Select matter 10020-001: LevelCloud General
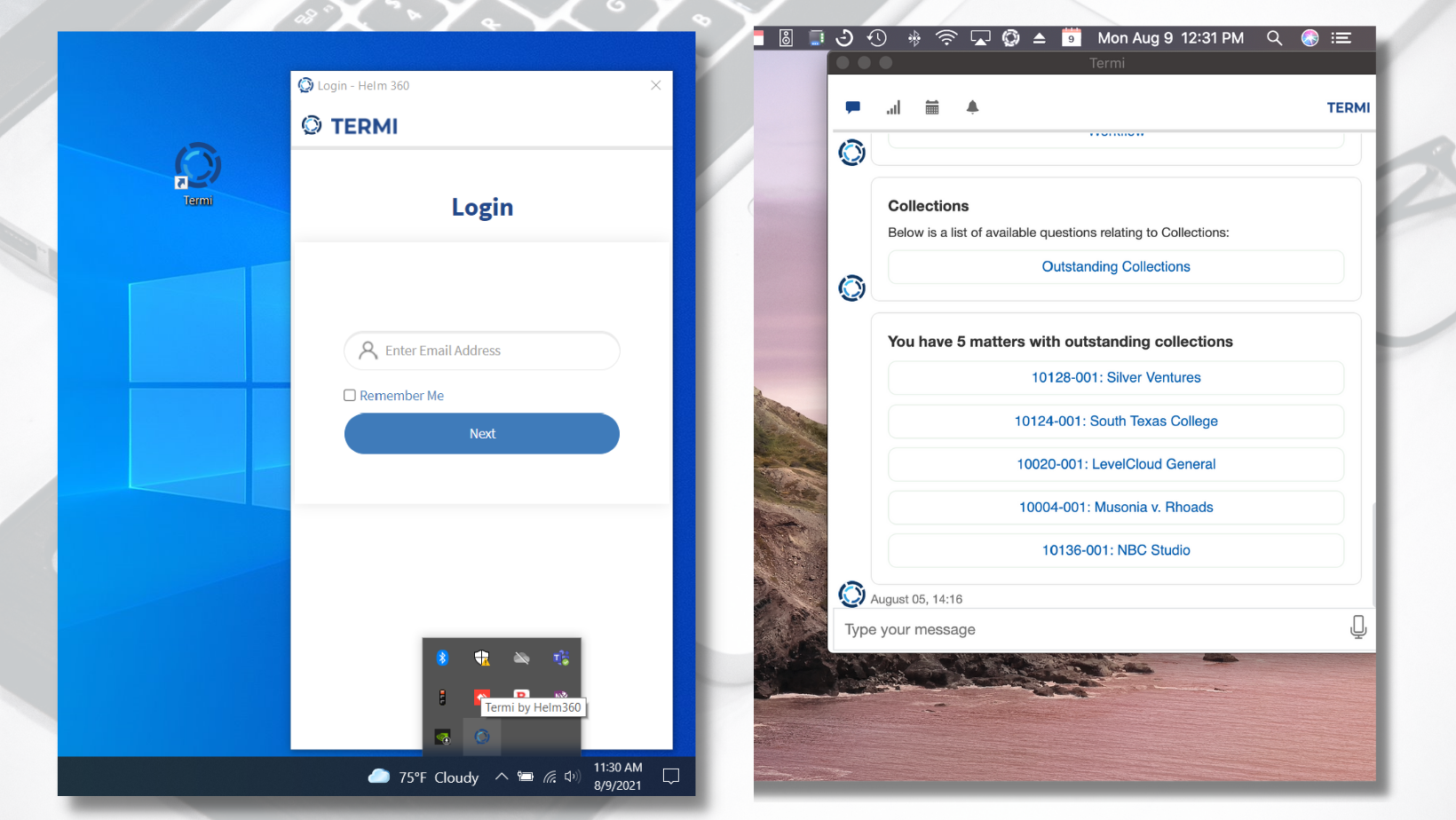 [x=1116, y=464]
